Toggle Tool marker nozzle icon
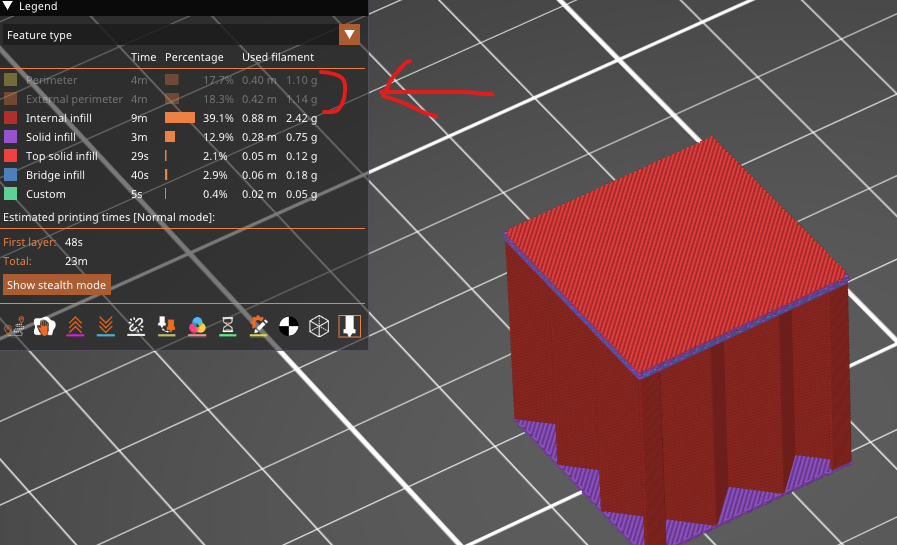 tap(350, 327)
